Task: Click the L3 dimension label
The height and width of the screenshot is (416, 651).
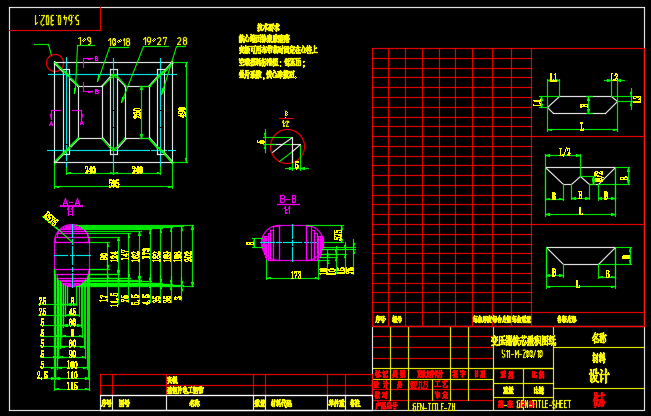Action: tap(638, 99)
